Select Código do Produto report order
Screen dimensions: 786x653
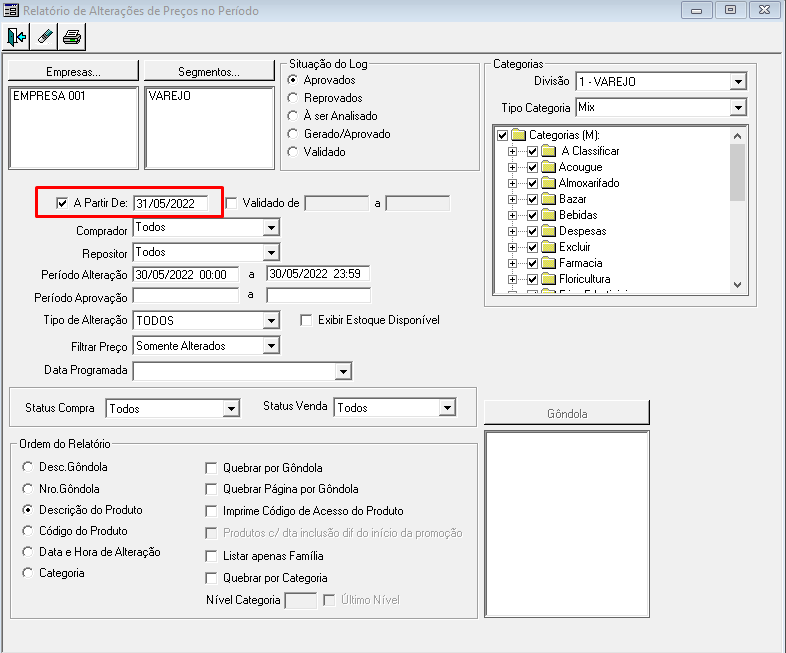pyautogui.click(x=28, y=531)
